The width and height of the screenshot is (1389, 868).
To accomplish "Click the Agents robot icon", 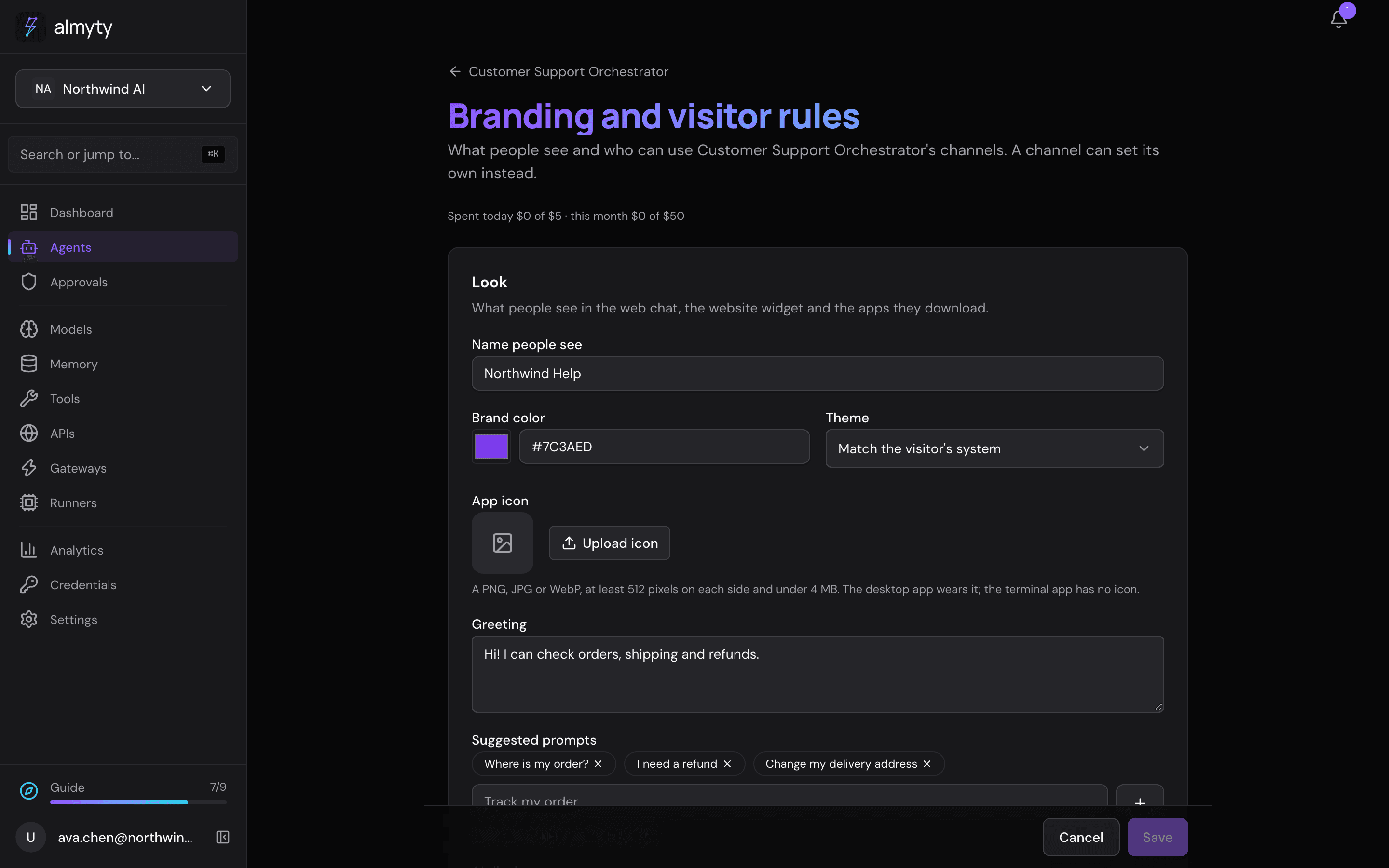I will pyautogui.click(x=29, y=247).
